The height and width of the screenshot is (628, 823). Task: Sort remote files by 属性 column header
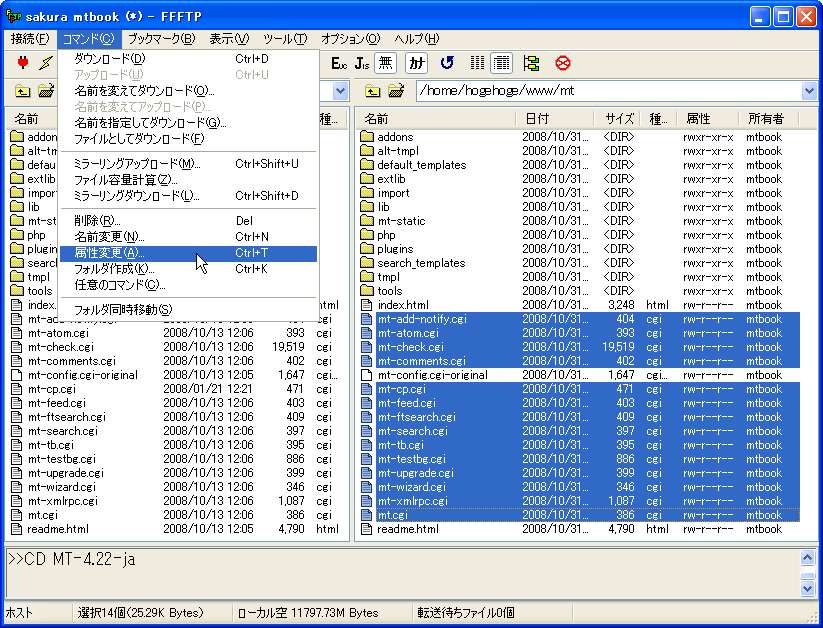tap(708, 119)
